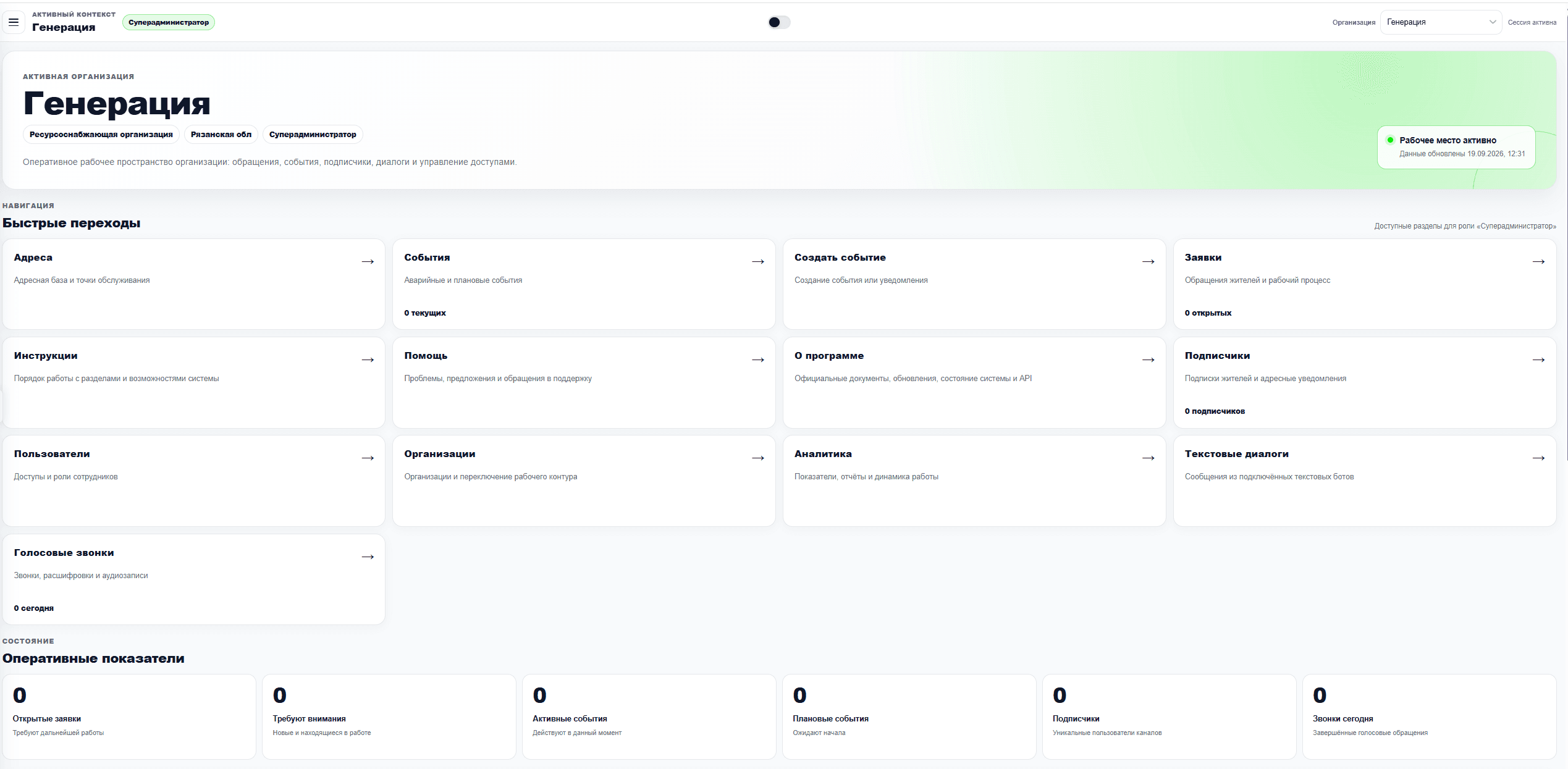The width and height of the screenshot is (1568, 769).
Task: Click arrow icon on Создать событие card
Action: [1149, 262]
